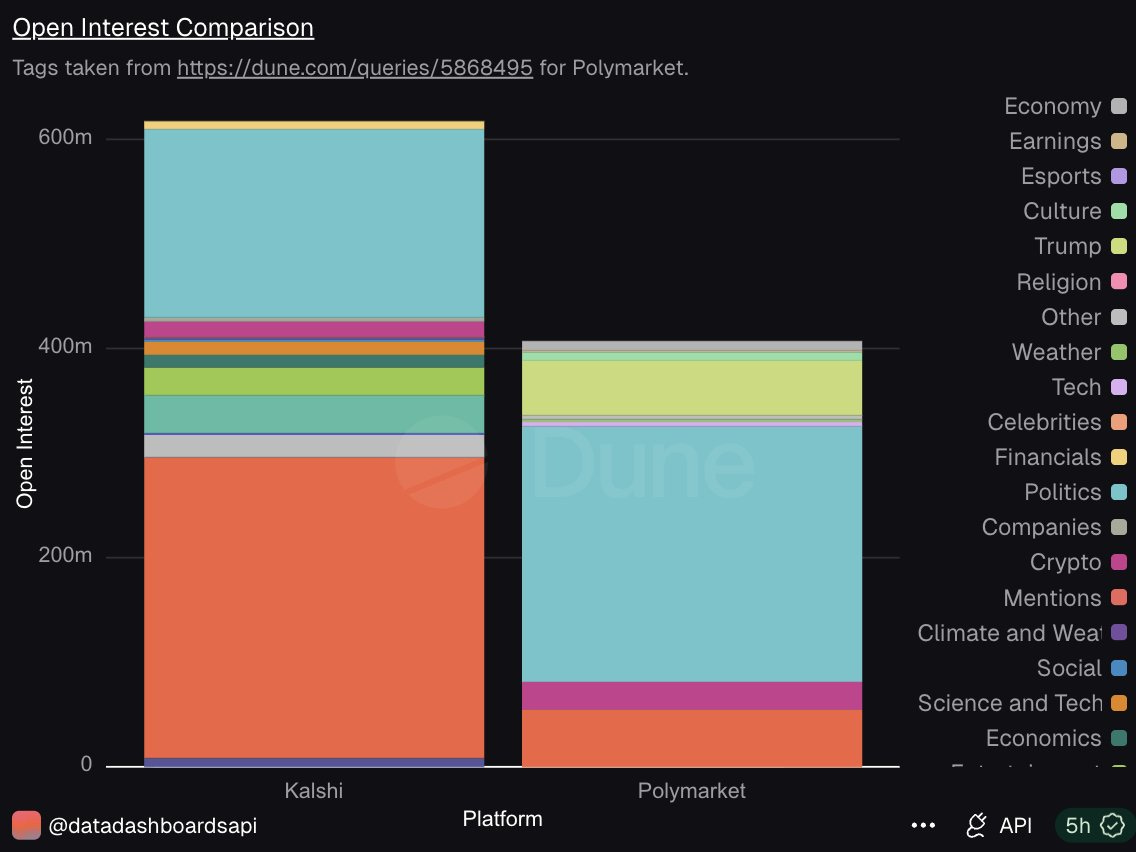The image size is (1136, 852).
Task: Toggle Religion series in legend
Action: point(1072,282)
